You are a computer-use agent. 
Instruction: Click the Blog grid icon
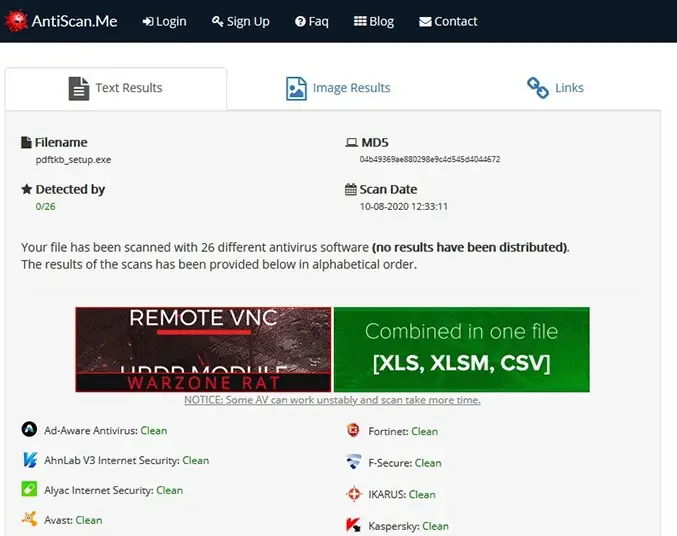pos(360,21)
